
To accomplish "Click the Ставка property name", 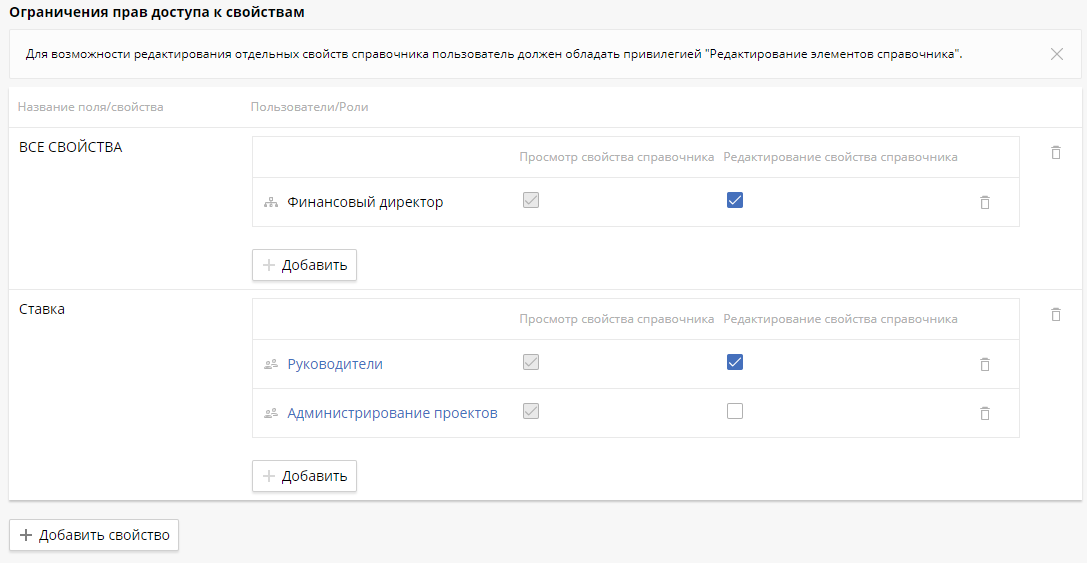I will point(42,309).
